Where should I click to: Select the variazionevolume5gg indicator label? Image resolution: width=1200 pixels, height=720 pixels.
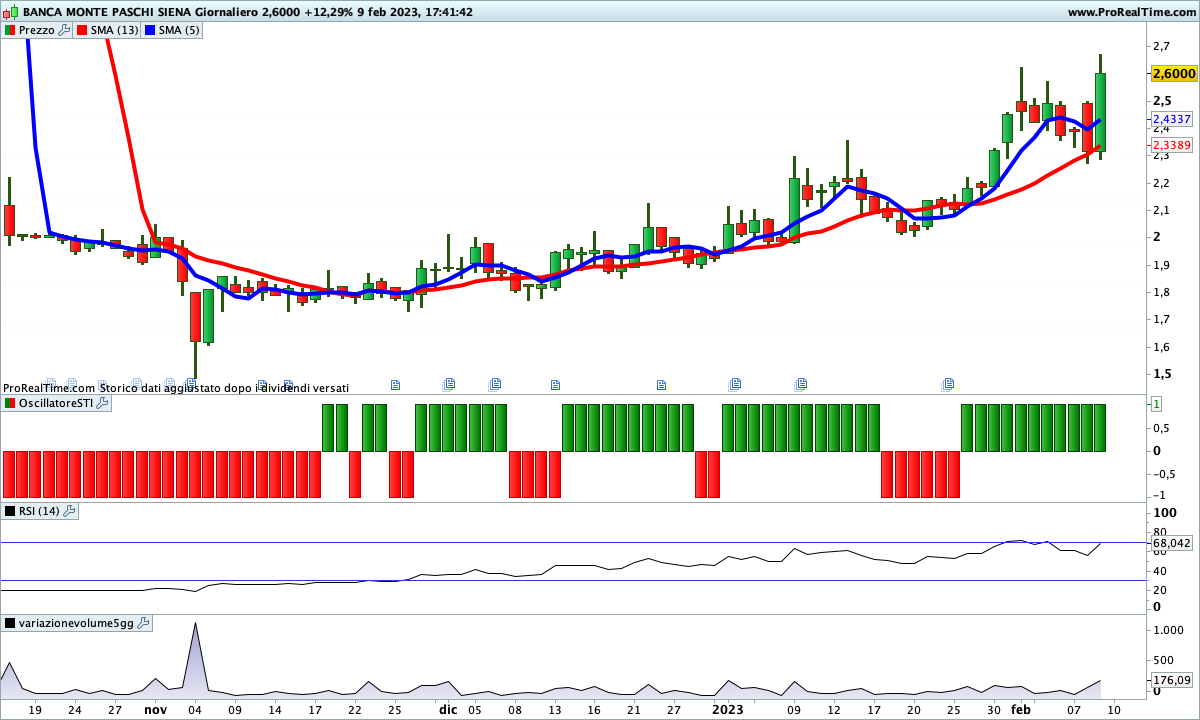[76, 623]
